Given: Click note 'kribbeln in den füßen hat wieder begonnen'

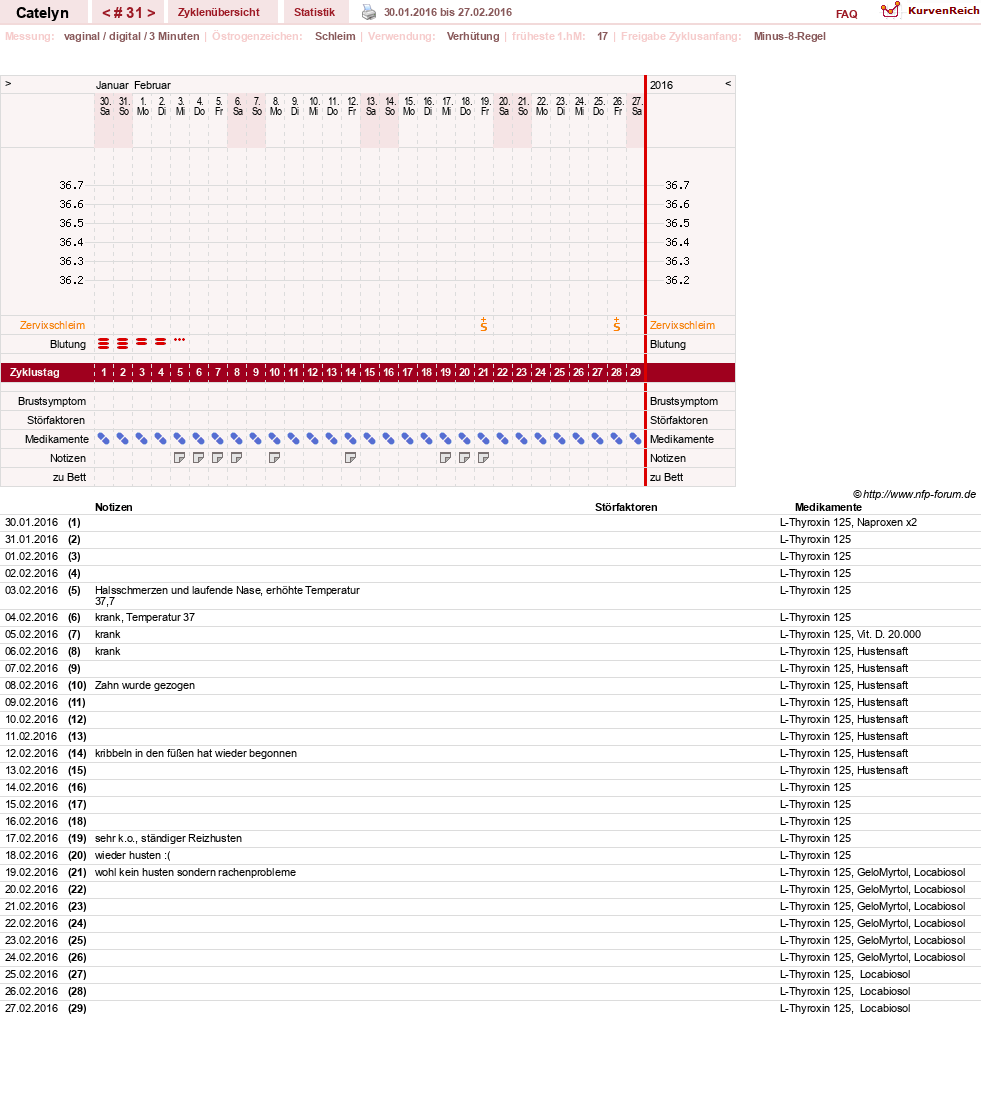Looking at the screenshot, I should point(196,753).
